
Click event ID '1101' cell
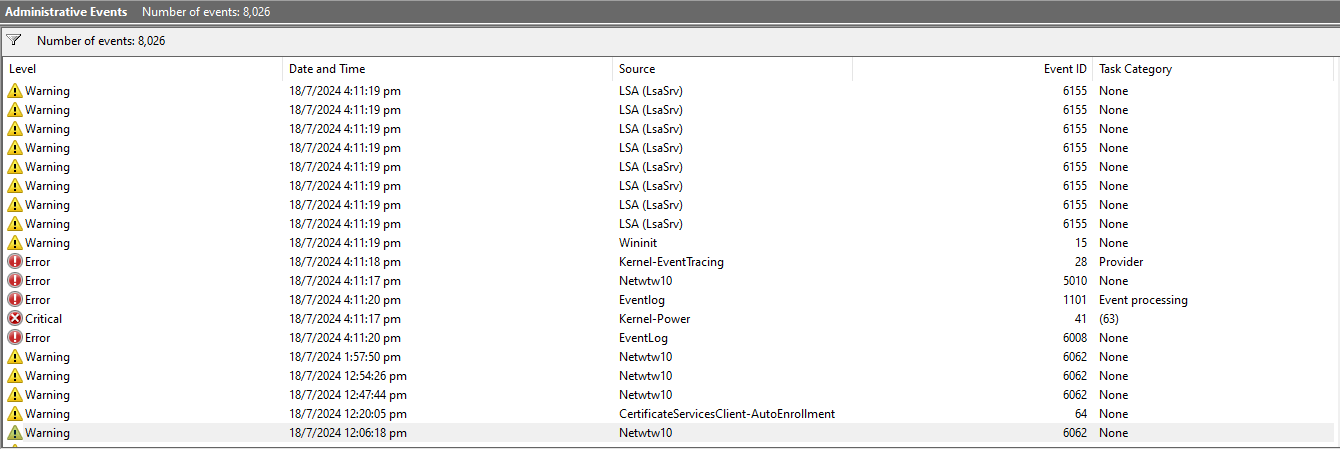tap(1074, 300)
